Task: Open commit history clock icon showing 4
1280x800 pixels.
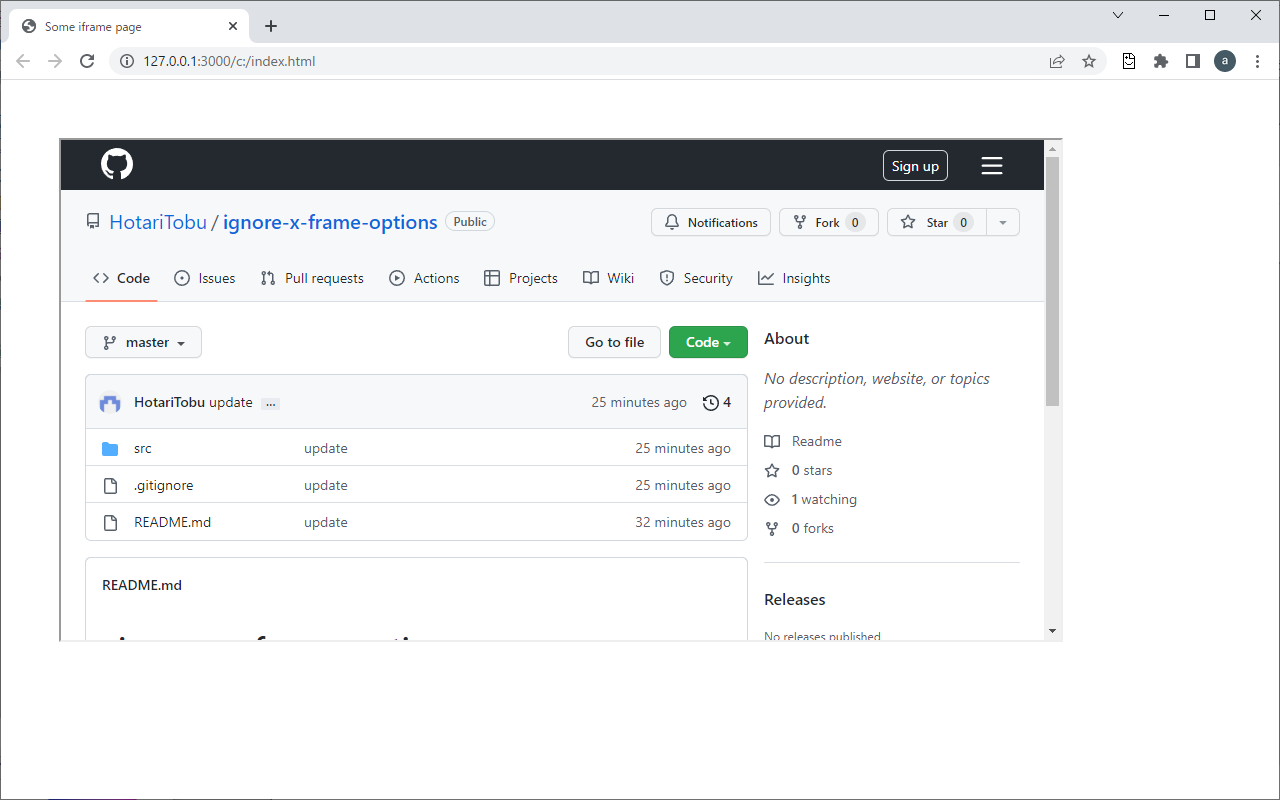Action: click(x=717, y=402)
